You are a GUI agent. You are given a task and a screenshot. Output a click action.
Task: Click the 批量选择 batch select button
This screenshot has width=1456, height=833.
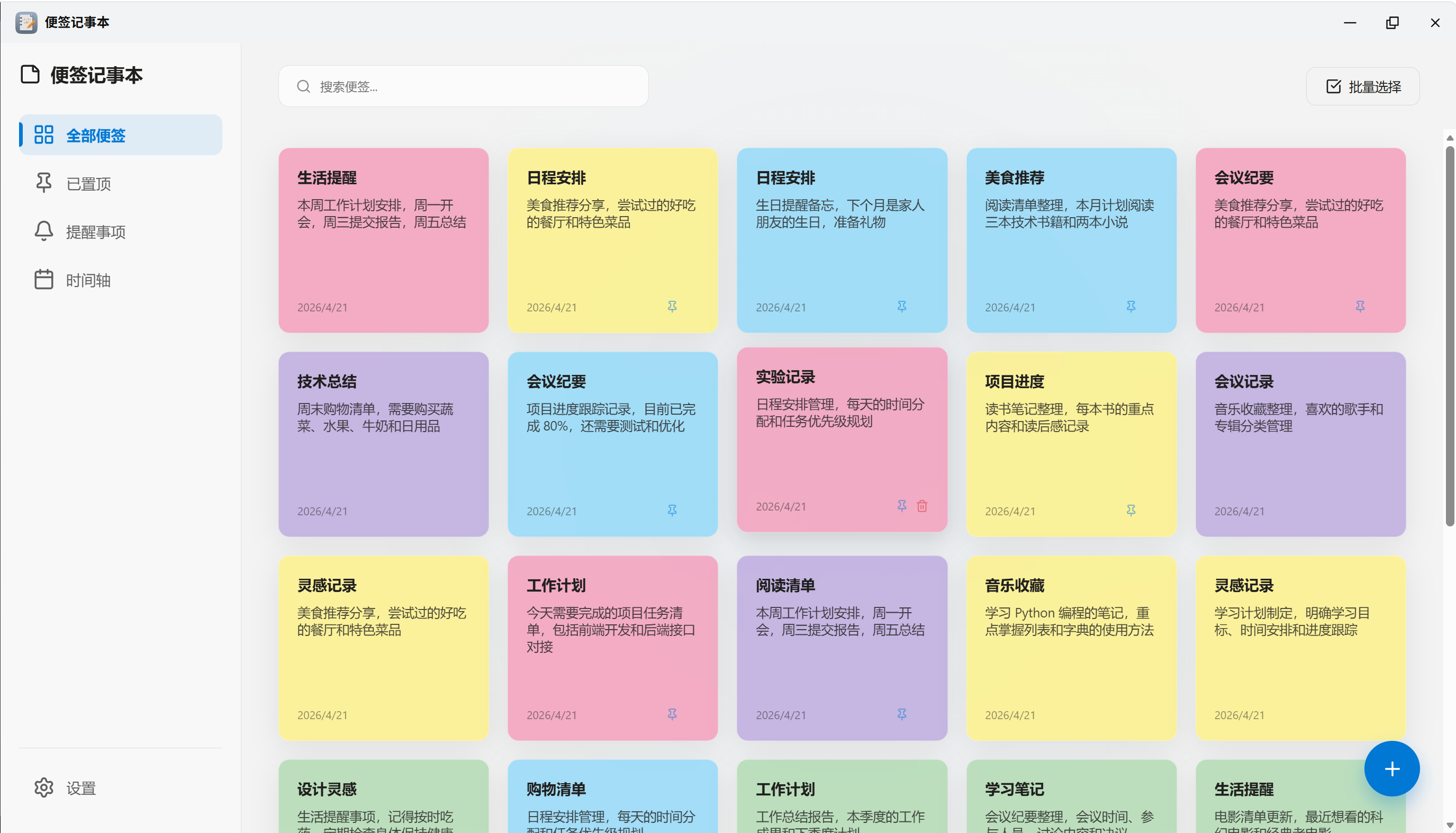[1362, 86]
